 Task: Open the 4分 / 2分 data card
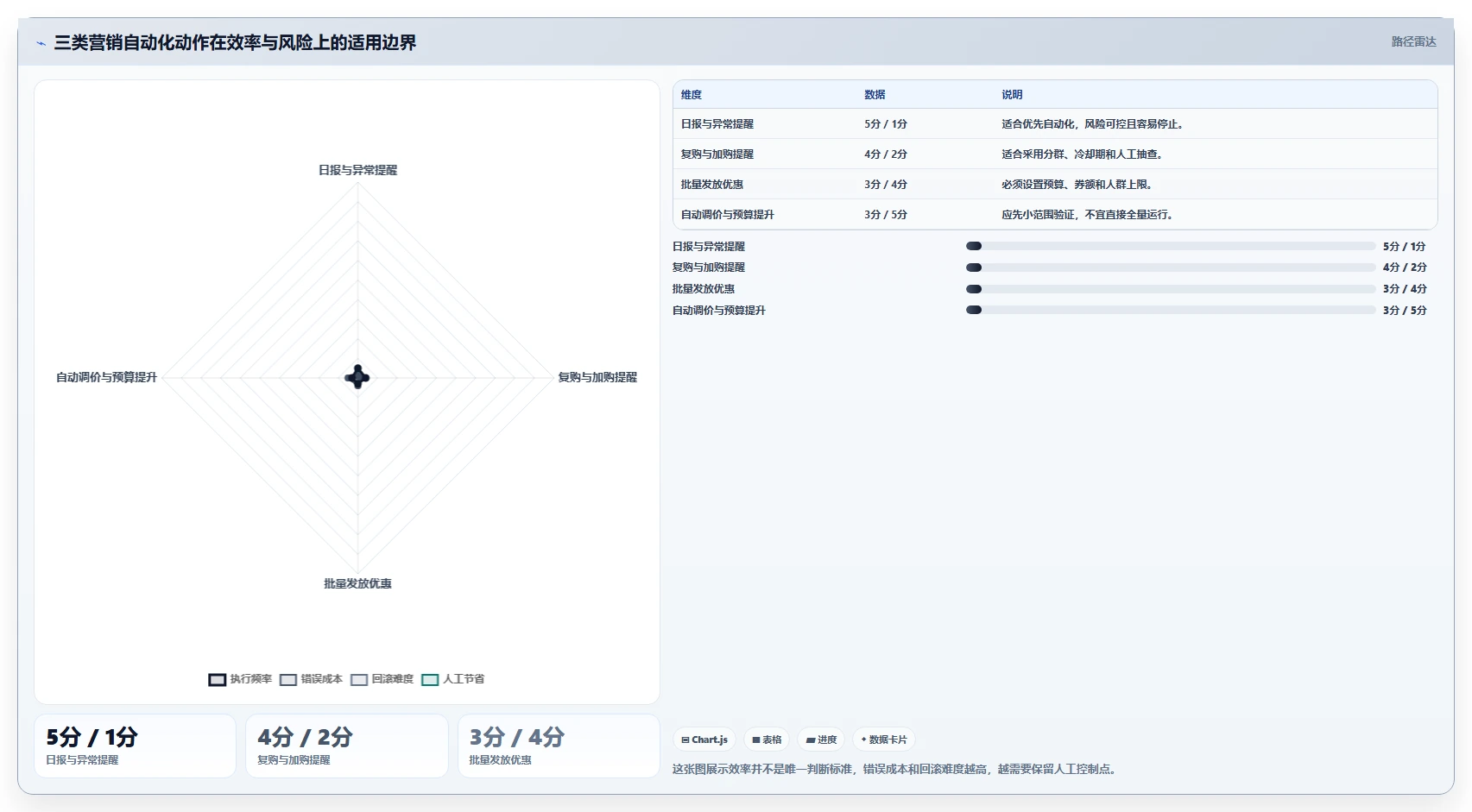[x=347, y=746]
